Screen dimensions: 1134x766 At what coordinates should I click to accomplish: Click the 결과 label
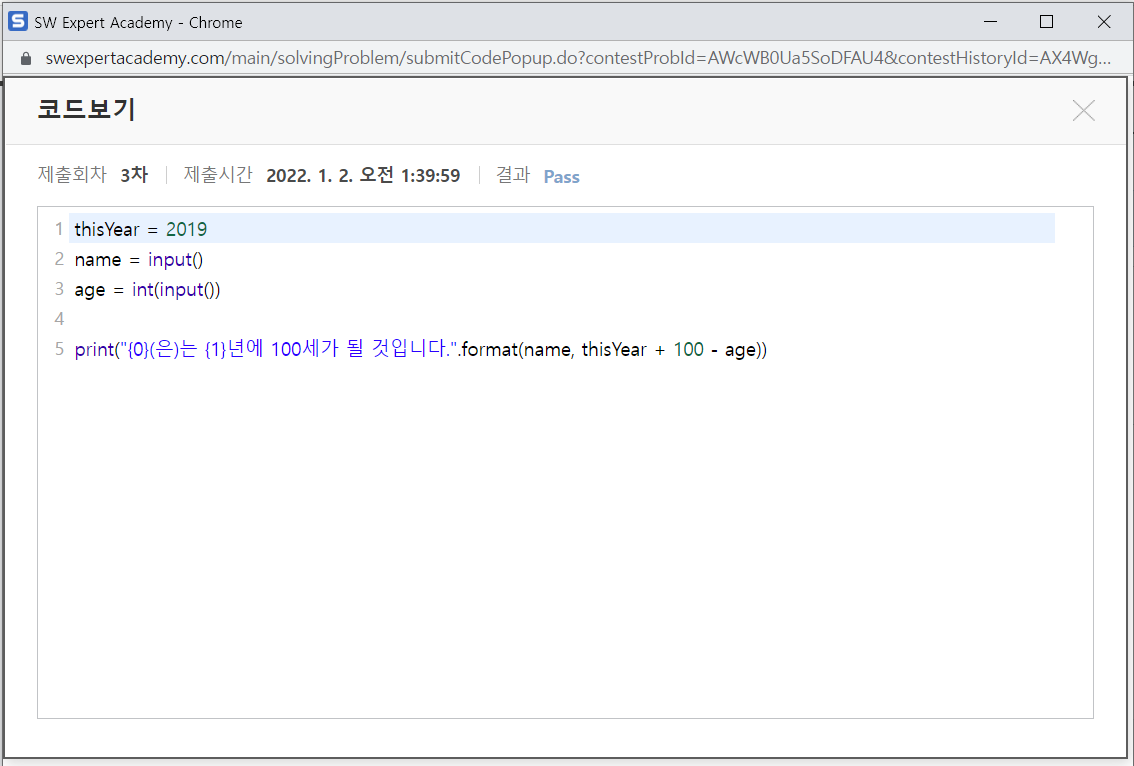pyautogui.click(x=513, y=175)
